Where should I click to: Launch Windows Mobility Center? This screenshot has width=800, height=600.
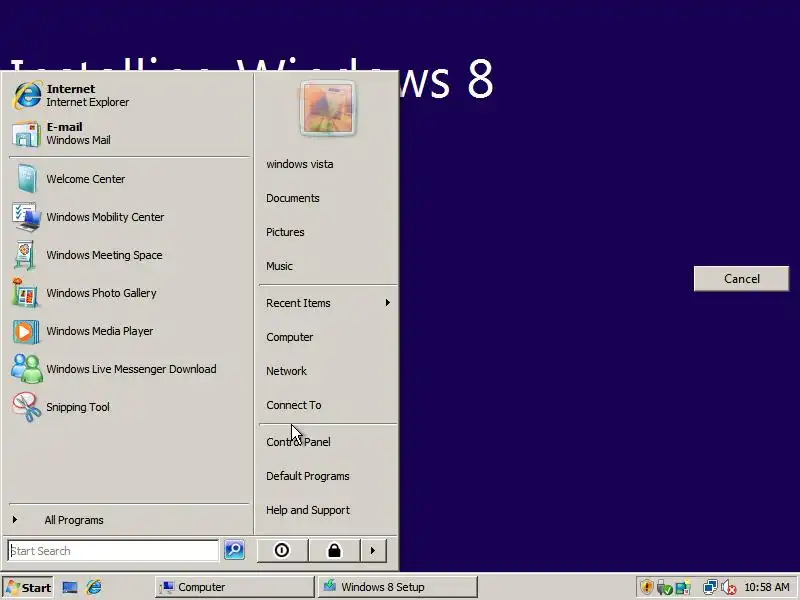tap(130, 217)
